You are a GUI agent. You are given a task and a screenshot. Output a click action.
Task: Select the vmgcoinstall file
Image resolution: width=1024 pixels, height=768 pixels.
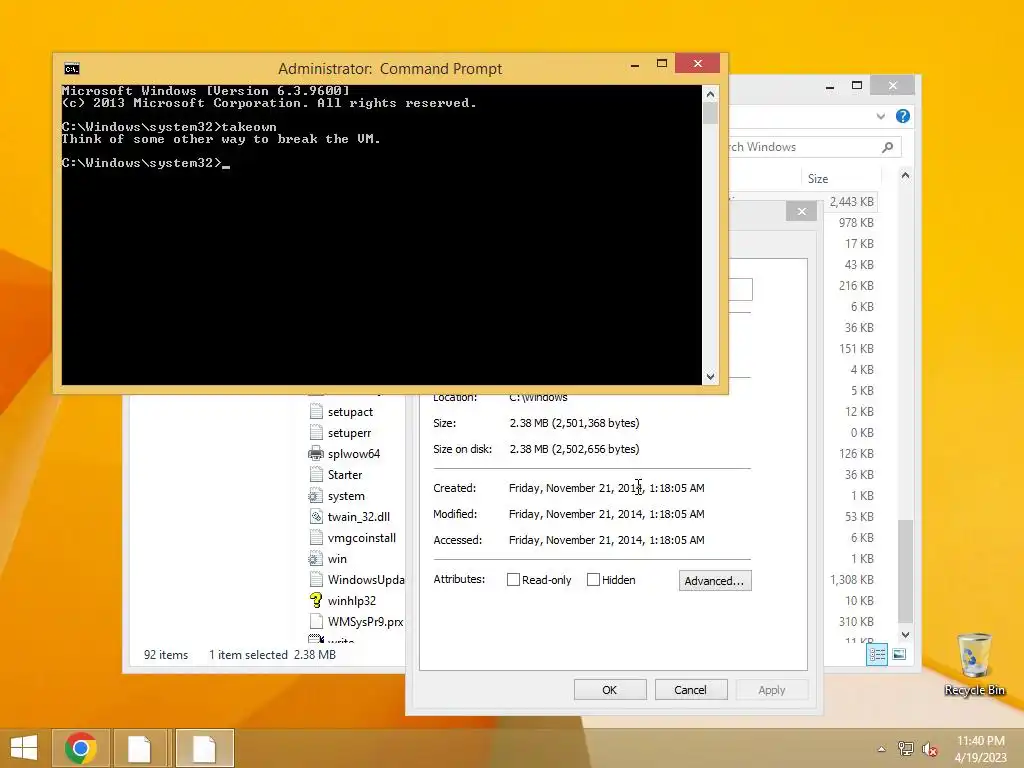(x=362, y=537)
